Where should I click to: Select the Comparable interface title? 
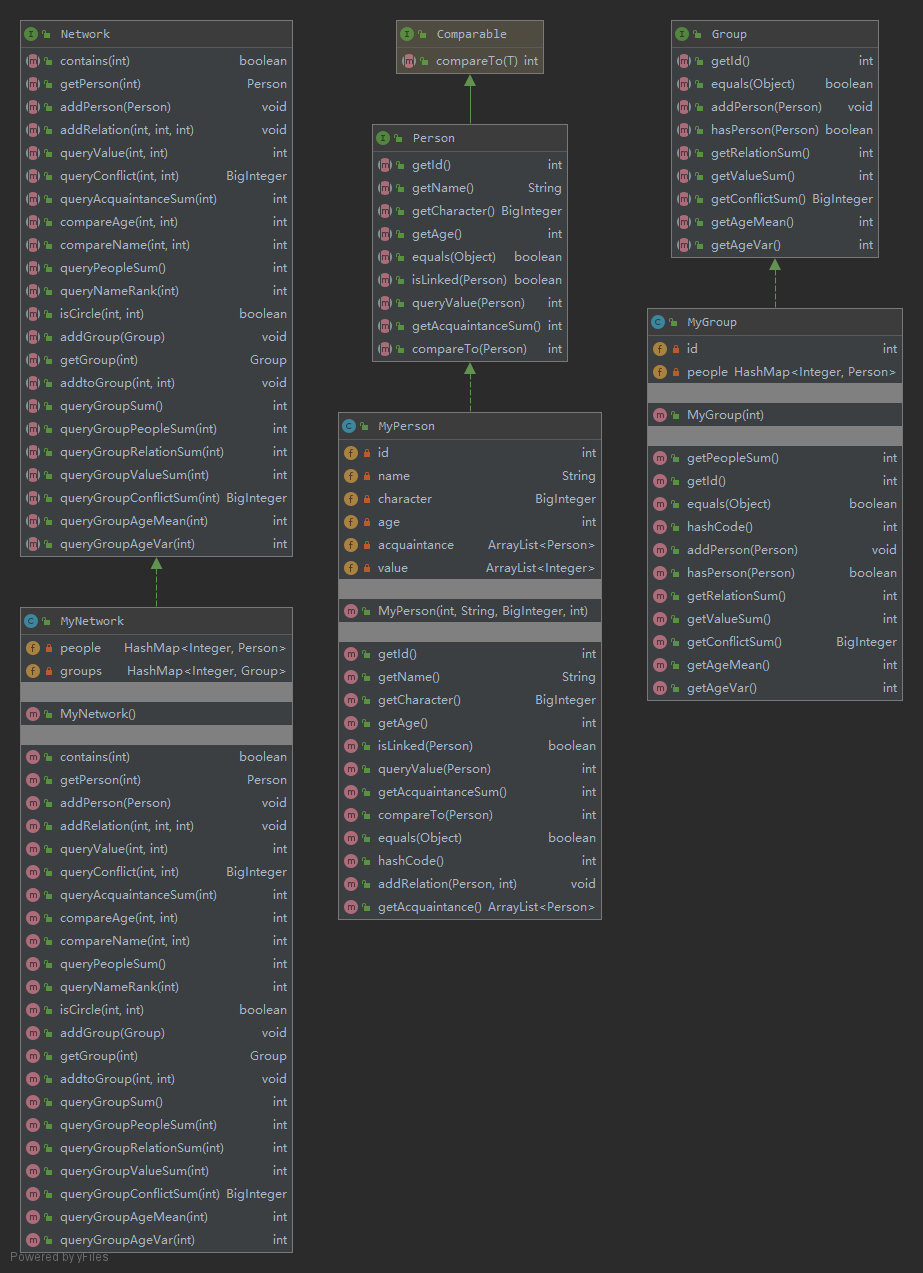[472, 34]
